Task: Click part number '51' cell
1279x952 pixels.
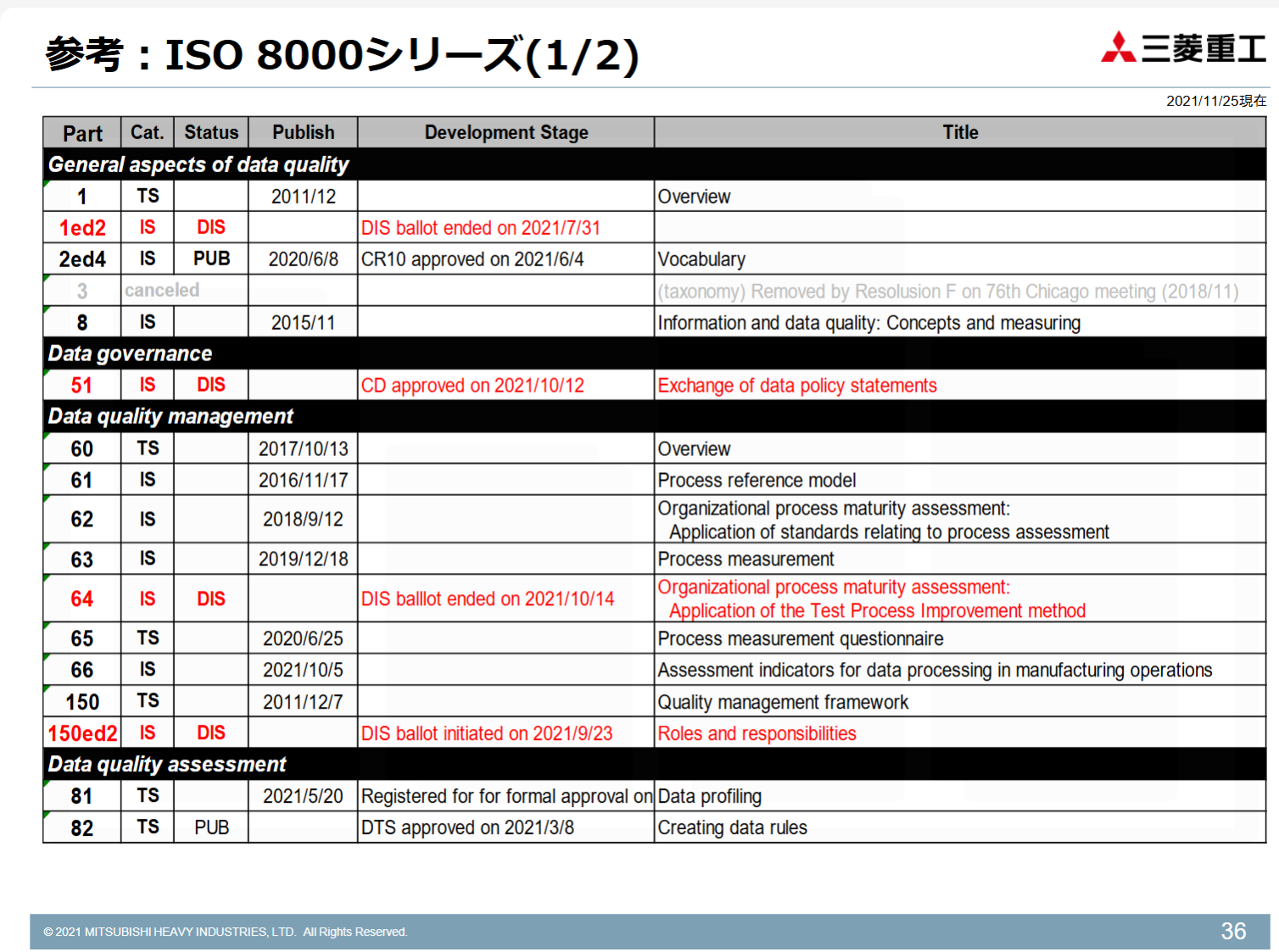Action: click(82, 386)
